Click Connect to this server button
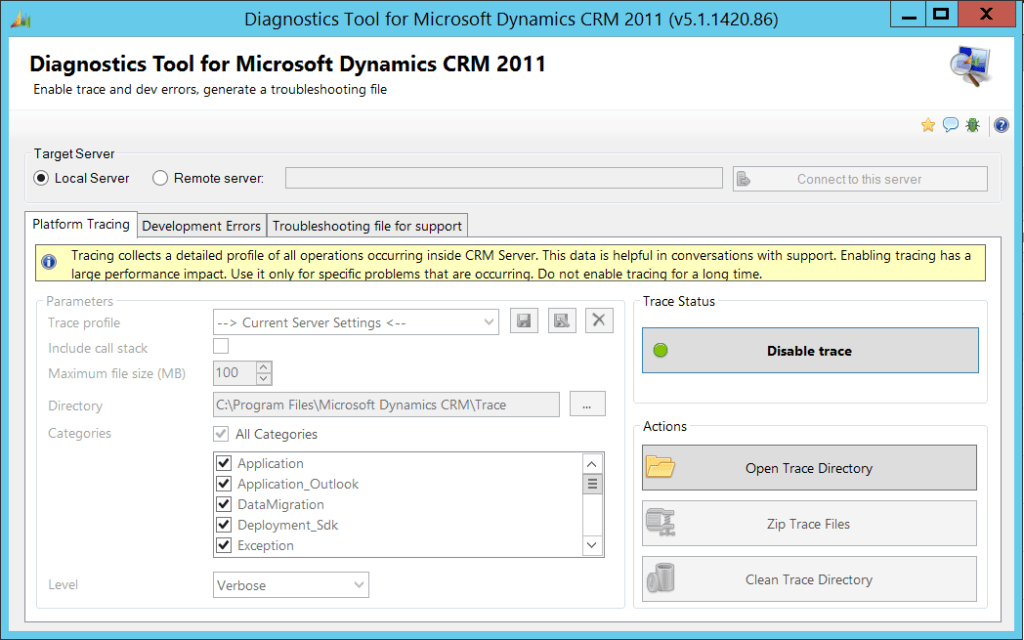The image size is (1024, 640). pos(860,179)
